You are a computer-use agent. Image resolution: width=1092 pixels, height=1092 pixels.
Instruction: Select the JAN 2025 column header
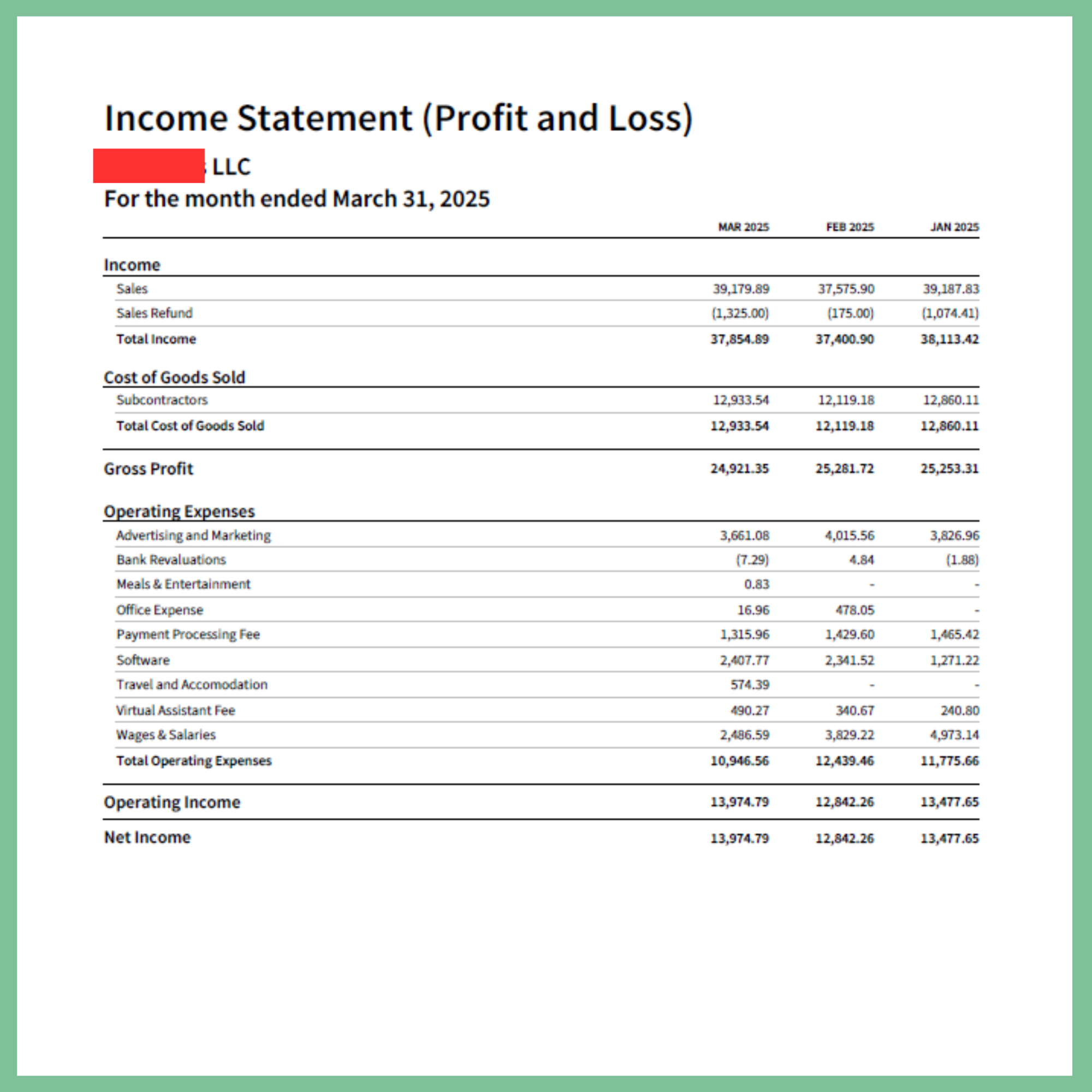(x=954, y=227)
